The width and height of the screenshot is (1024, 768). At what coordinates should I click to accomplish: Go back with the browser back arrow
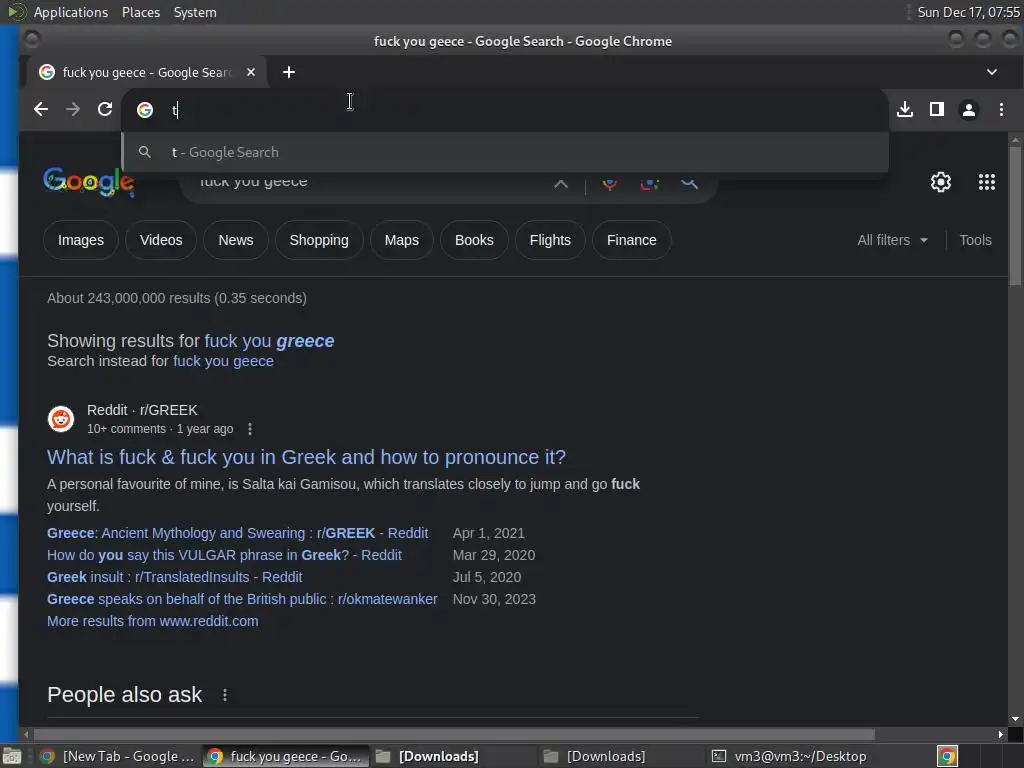tap(41, 109)
